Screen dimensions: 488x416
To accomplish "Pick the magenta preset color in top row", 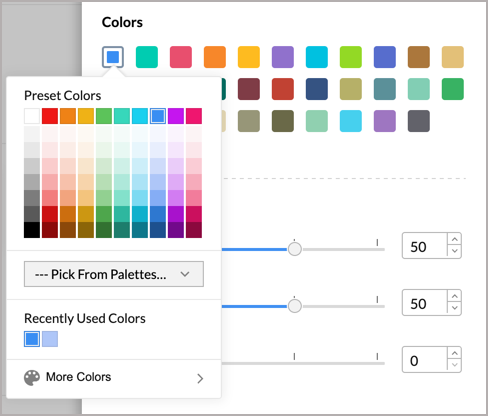I will (176, 116).
